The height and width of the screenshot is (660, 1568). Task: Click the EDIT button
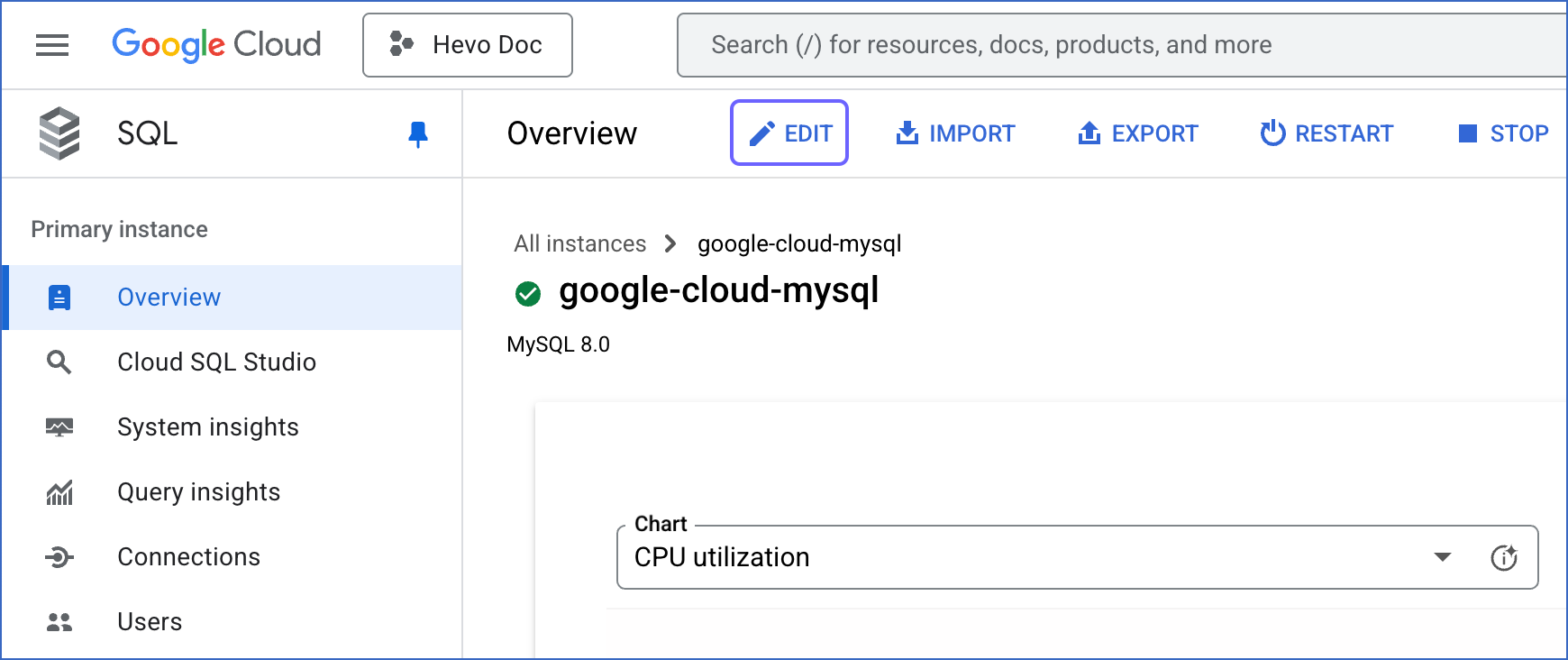pos(789,133)
